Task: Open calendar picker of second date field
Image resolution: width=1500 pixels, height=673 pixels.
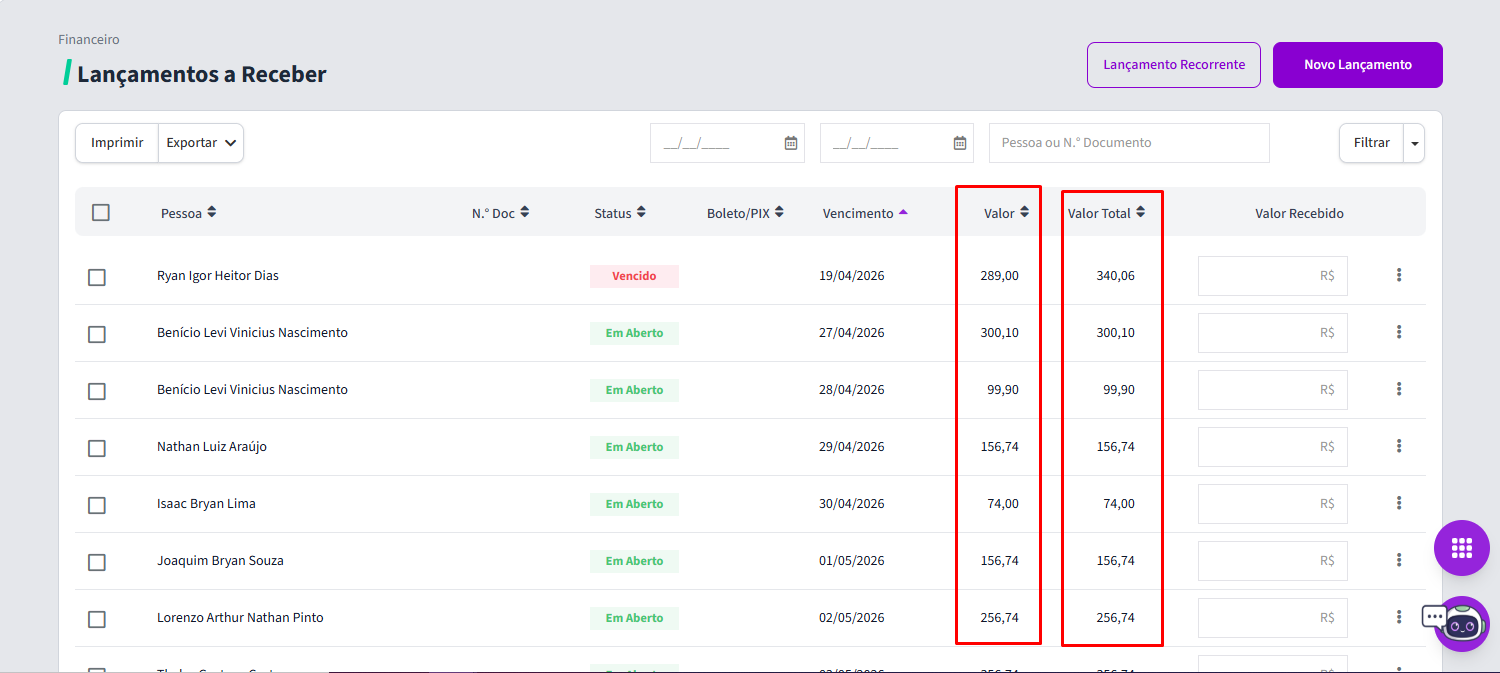Action: click(960, 143)
